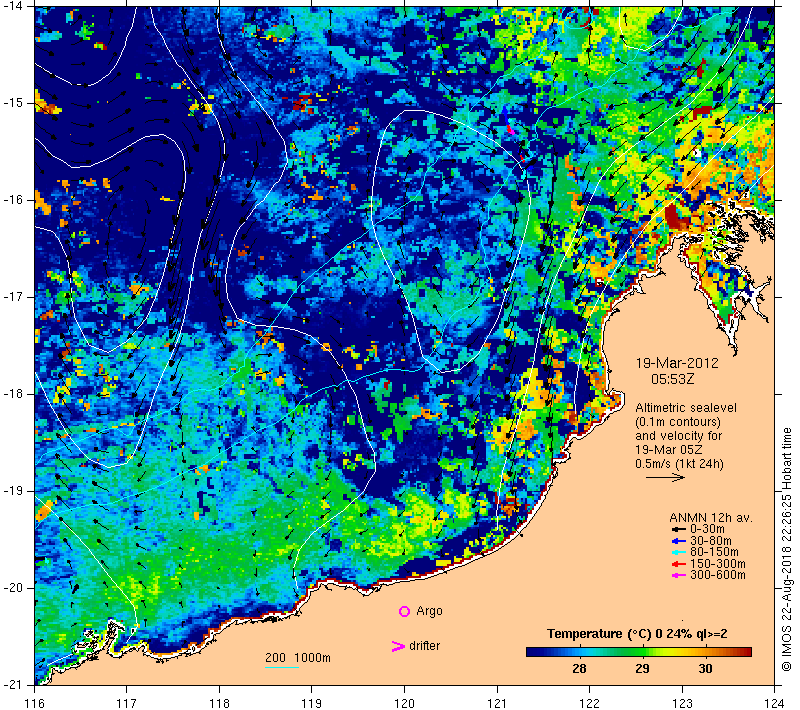Click the 117 longitude axis label
Image resolution: width=800 pixels, height=710 pixels.
point(127,703)
